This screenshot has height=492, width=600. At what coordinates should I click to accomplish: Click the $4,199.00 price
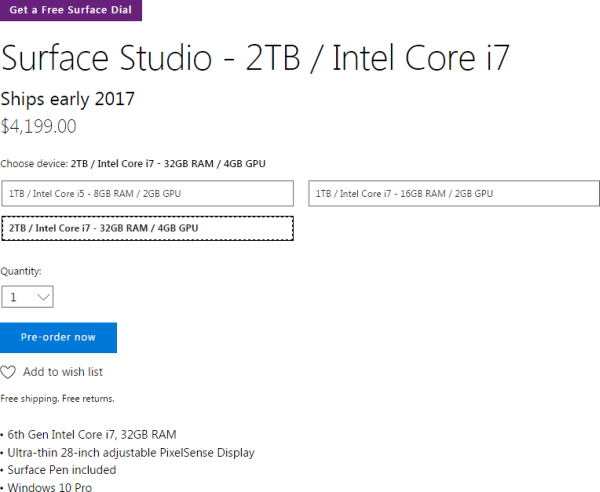click(38, 126)
